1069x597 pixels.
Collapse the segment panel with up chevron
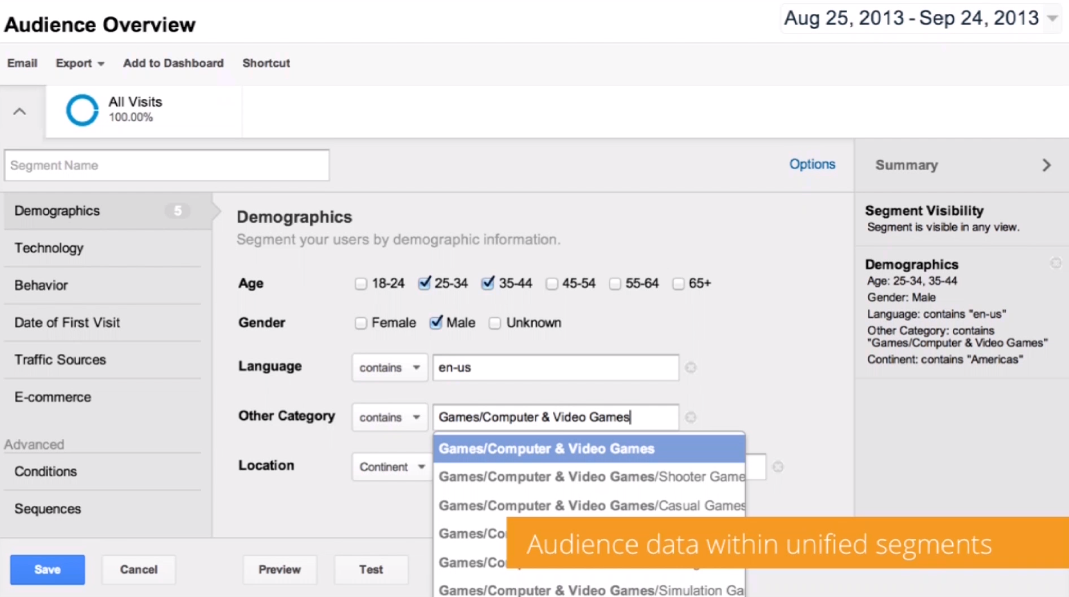[x=20, y=112]
